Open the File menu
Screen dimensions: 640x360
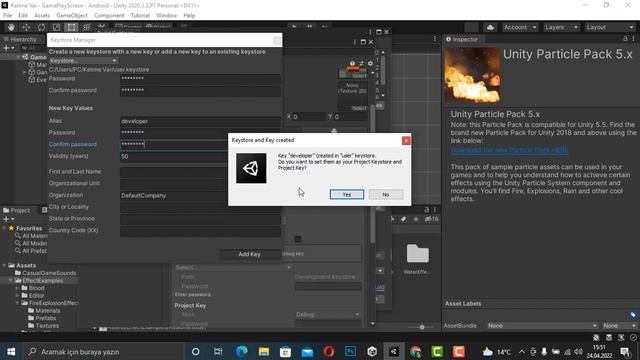(x=7, y=16)
